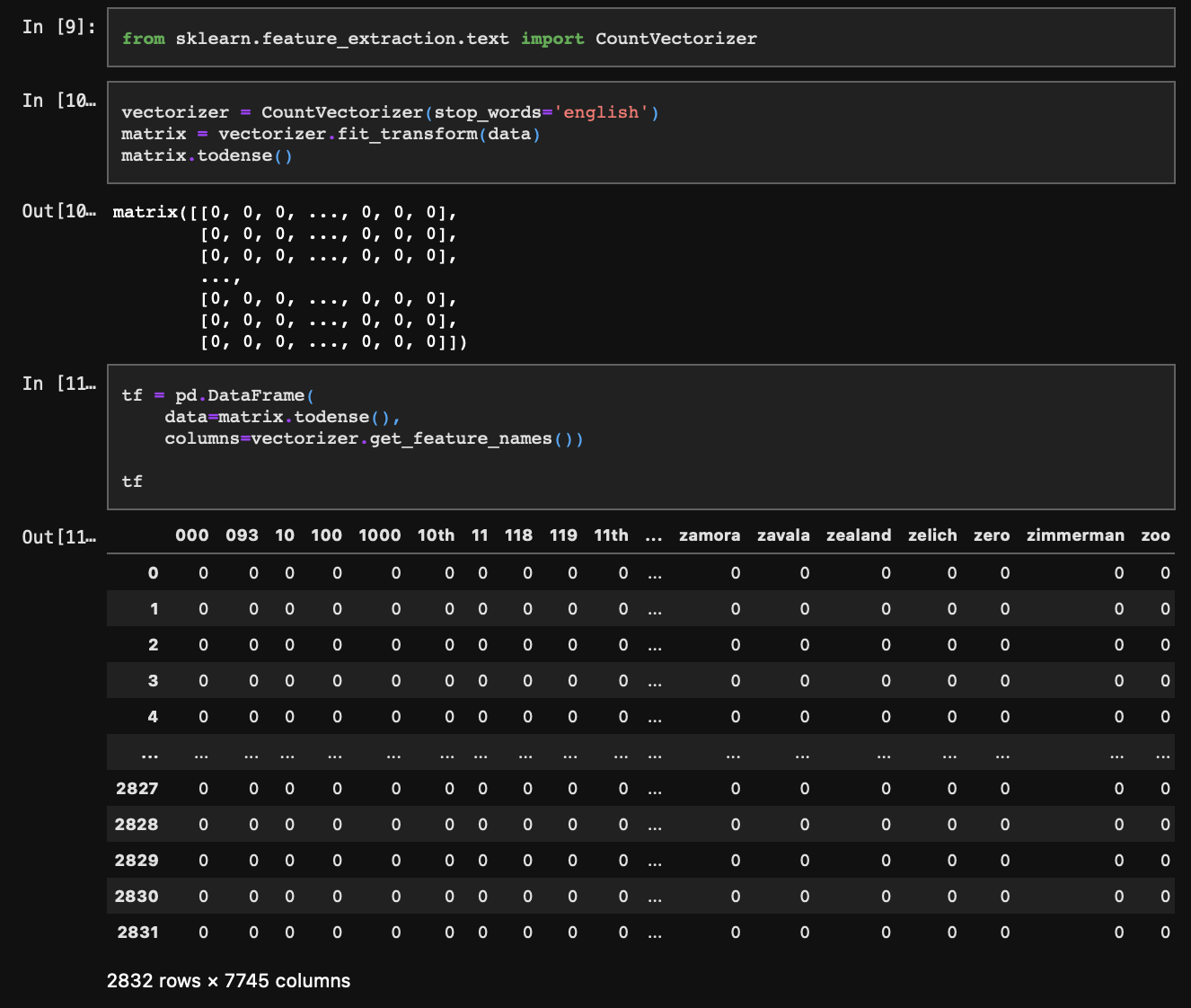Click row index 4 of the dataframe
Viewport: 1191px width, 1008px height.
click(153, 717)
